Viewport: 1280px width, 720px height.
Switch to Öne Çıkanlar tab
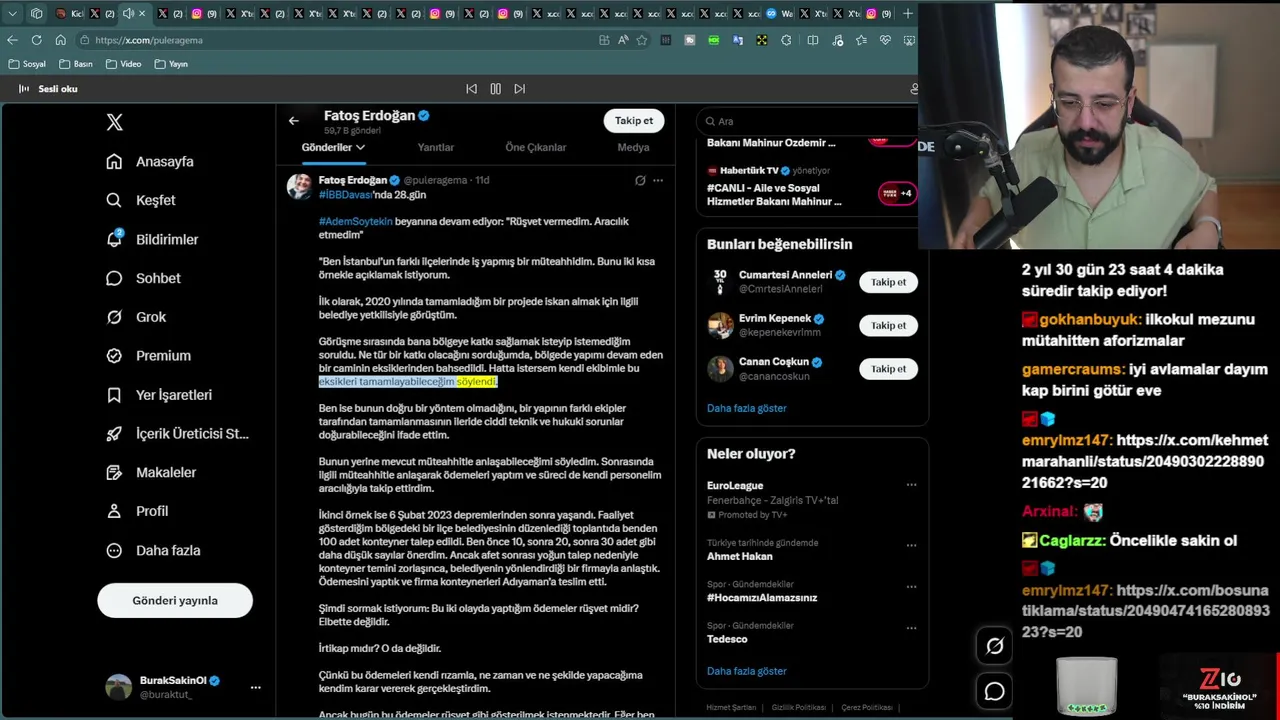(x=535, y=147)
